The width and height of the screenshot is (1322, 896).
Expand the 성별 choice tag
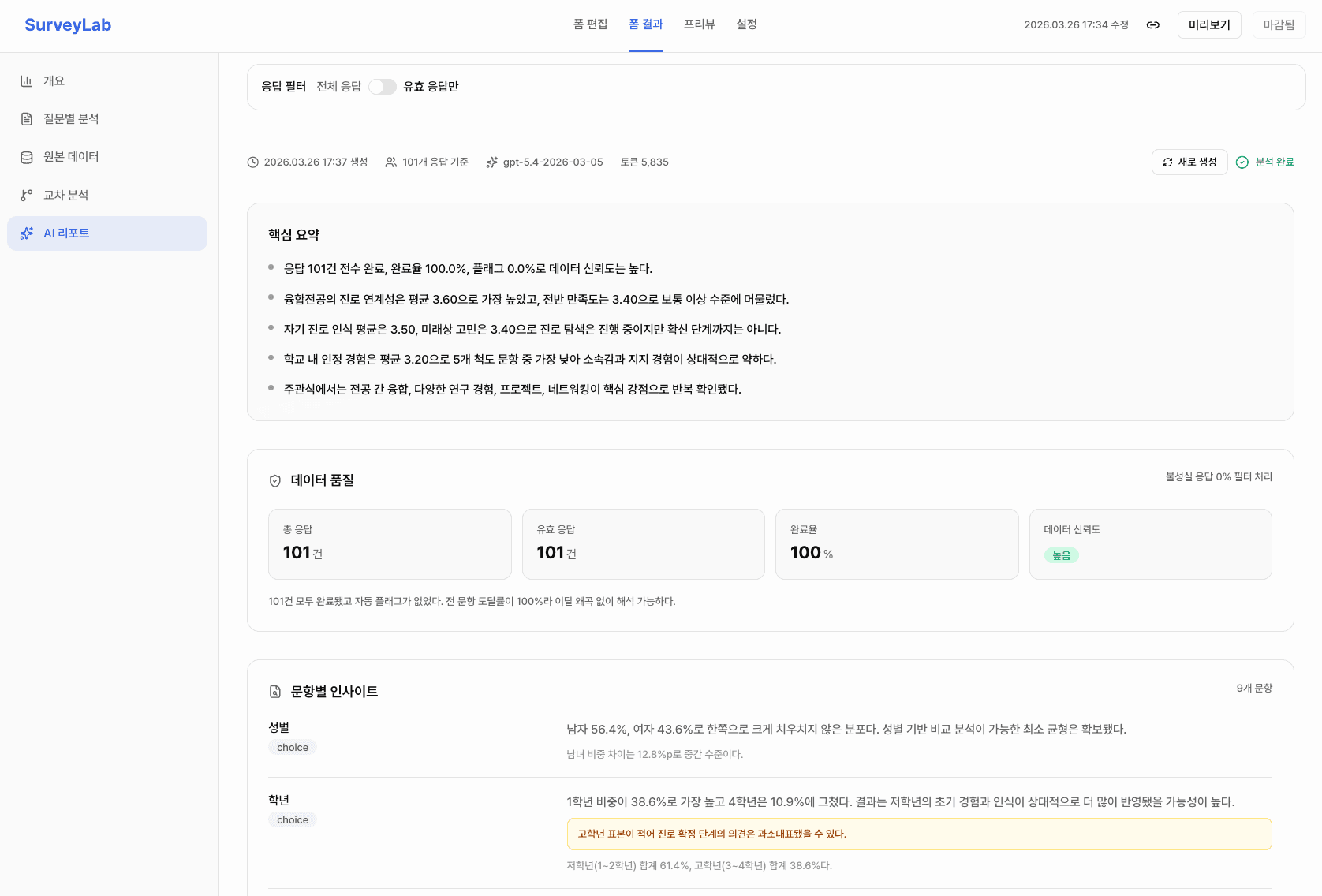(292, 747)
